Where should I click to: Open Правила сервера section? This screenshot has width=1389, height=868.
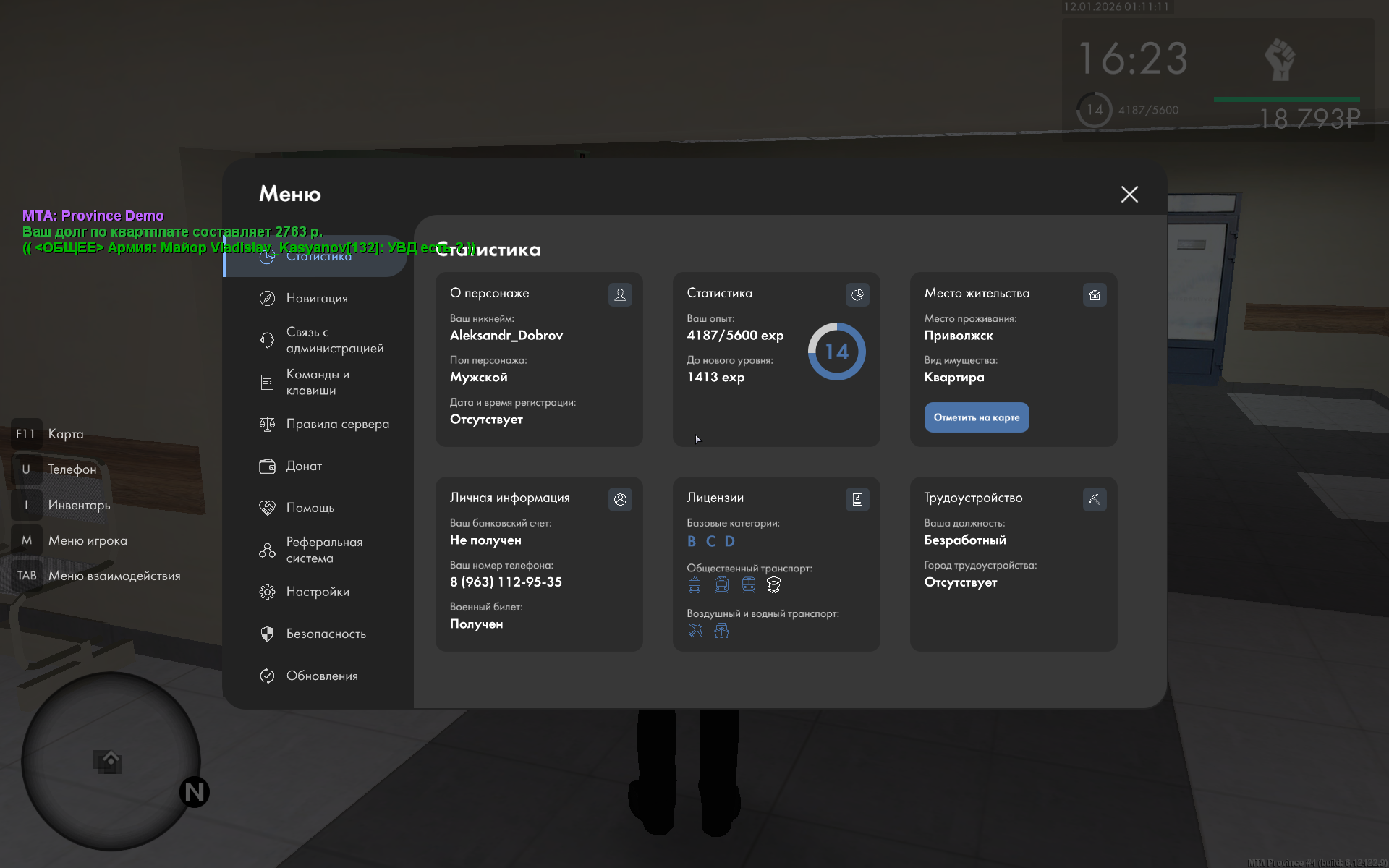click(336, 424)
